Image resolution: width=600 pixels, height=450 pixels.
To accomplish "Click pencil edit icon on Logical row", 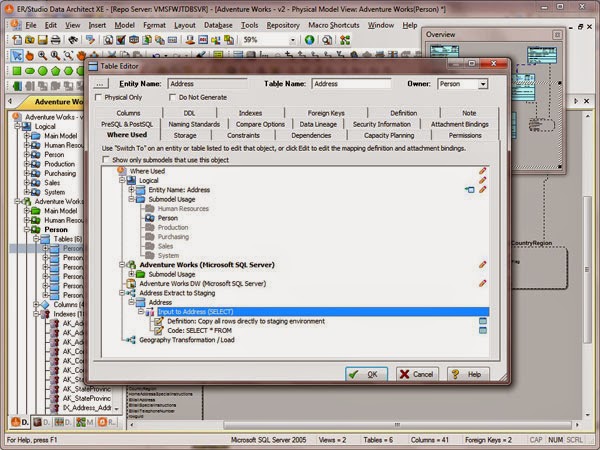I will [483, 180].
